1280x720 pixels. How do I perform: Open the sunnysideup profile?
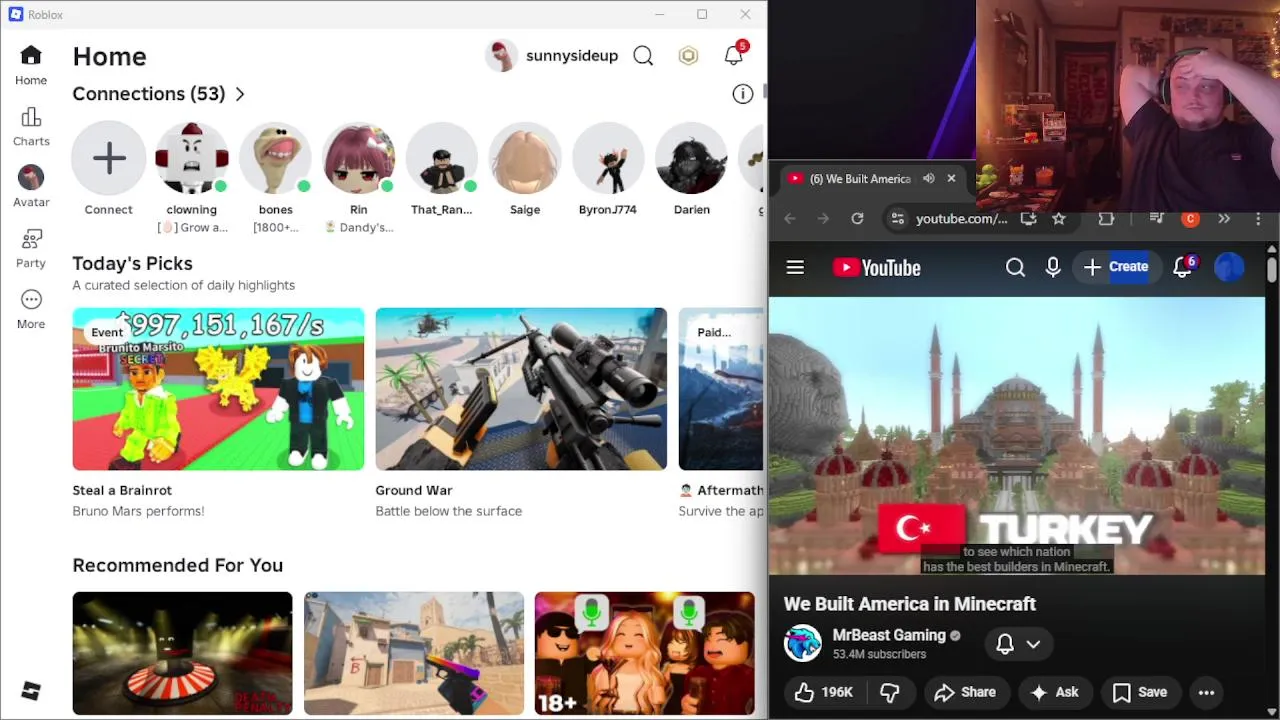click(x=552, y=56)
